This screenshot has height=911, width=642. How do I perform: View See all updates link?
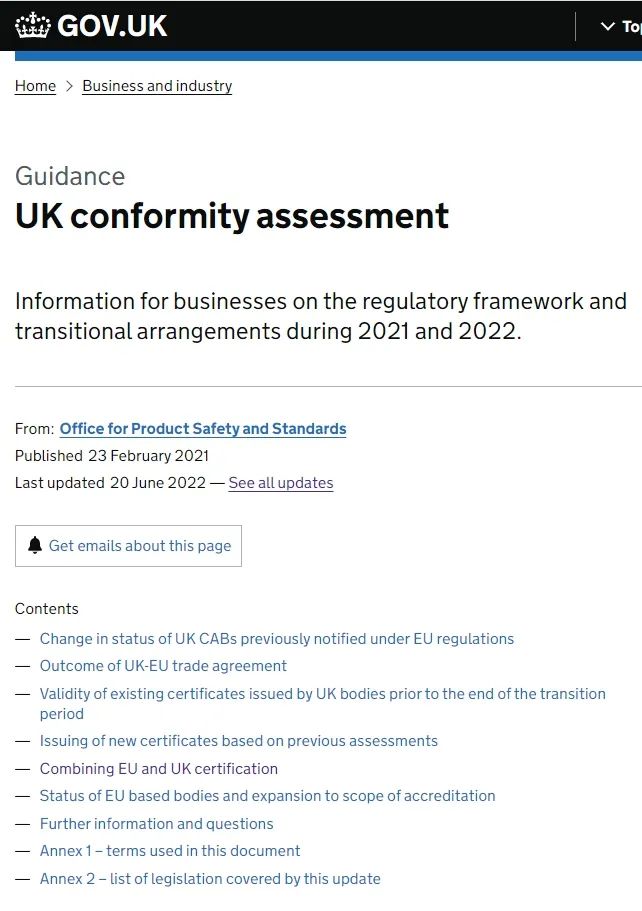[281, 483]
